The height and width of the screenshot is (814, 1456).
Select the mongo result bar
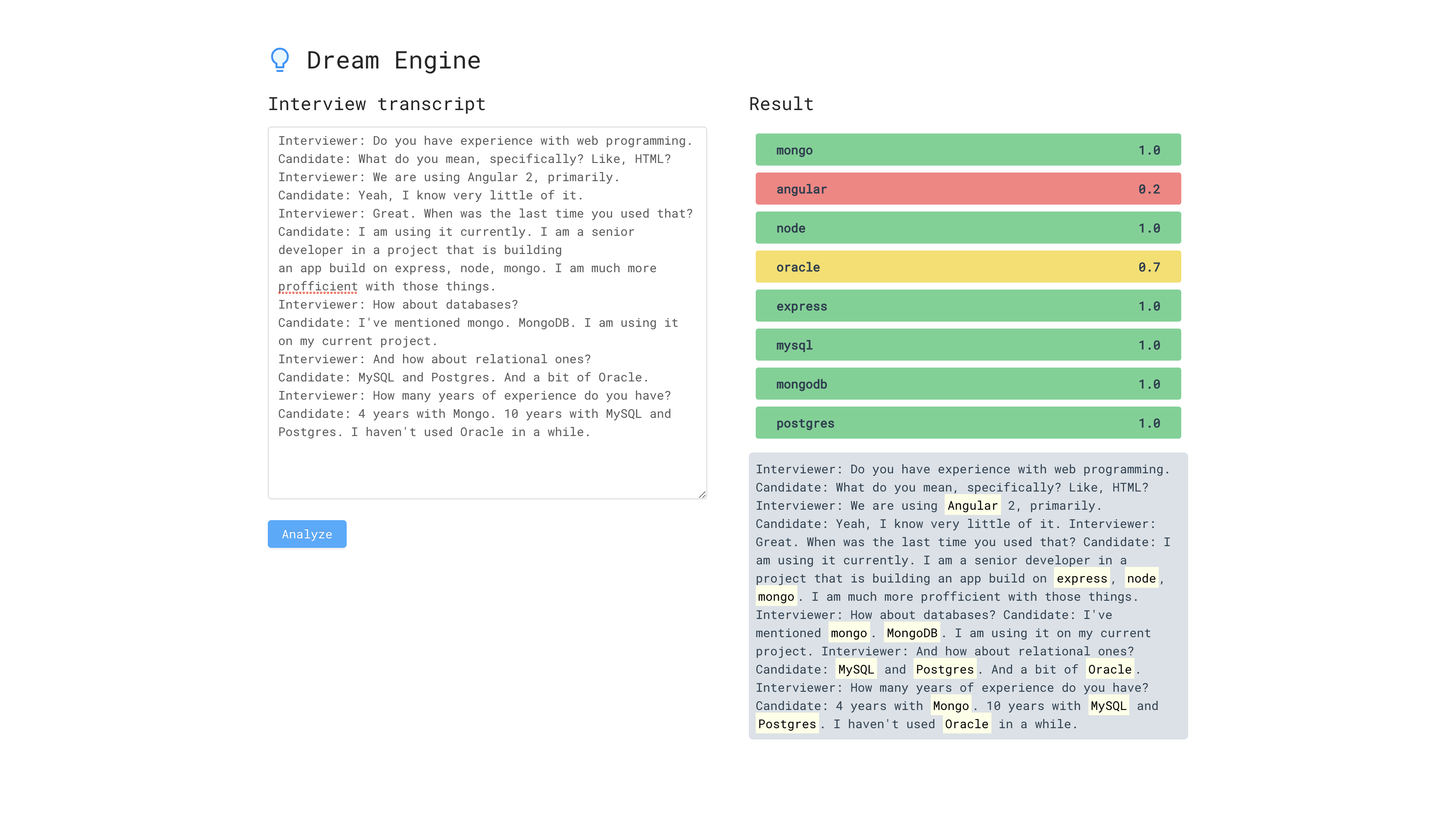pyautogui.click(x=968, y=150)
